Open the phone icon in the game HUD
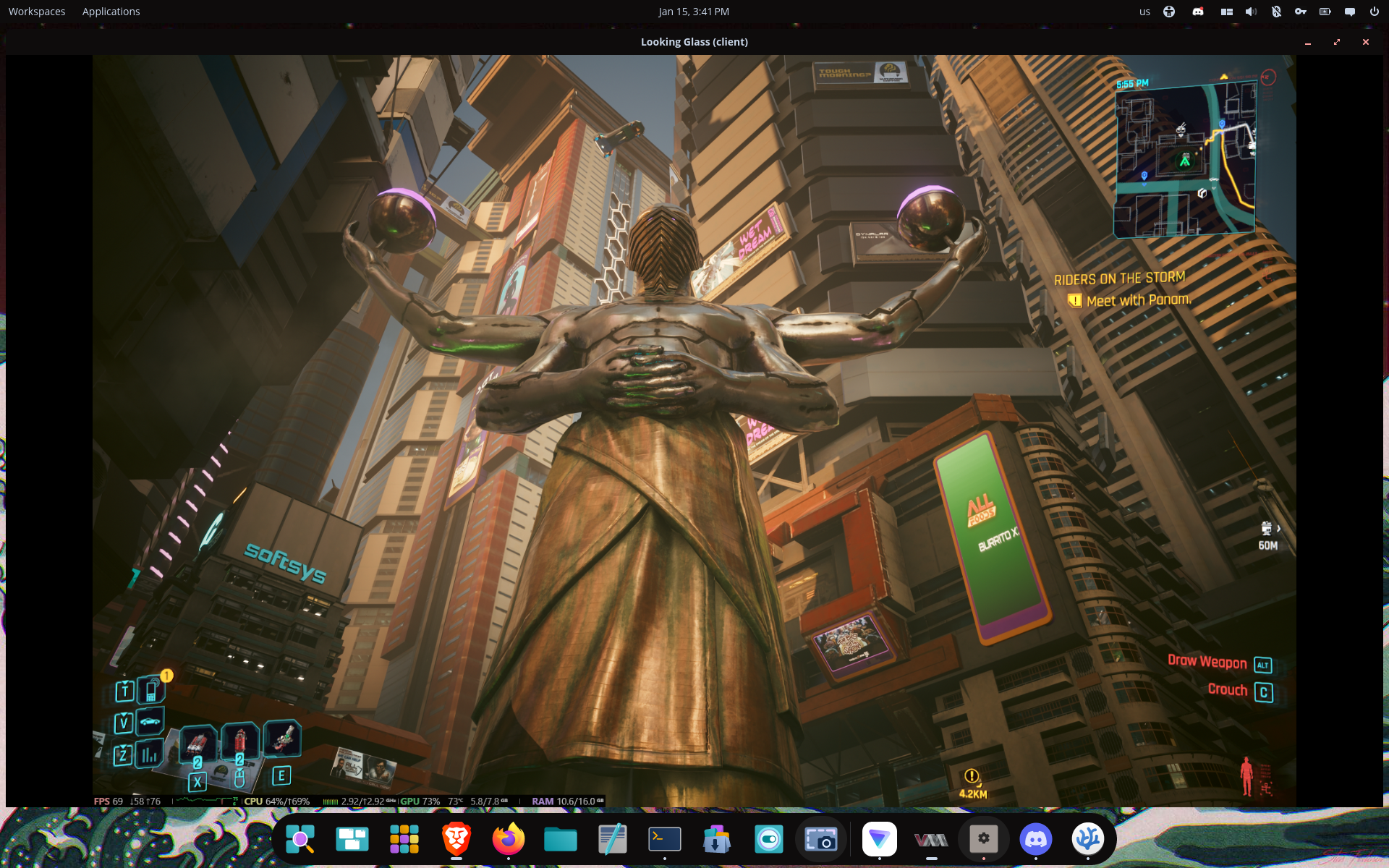Screen dimensions: 1389x868 (x=151, y=690)
